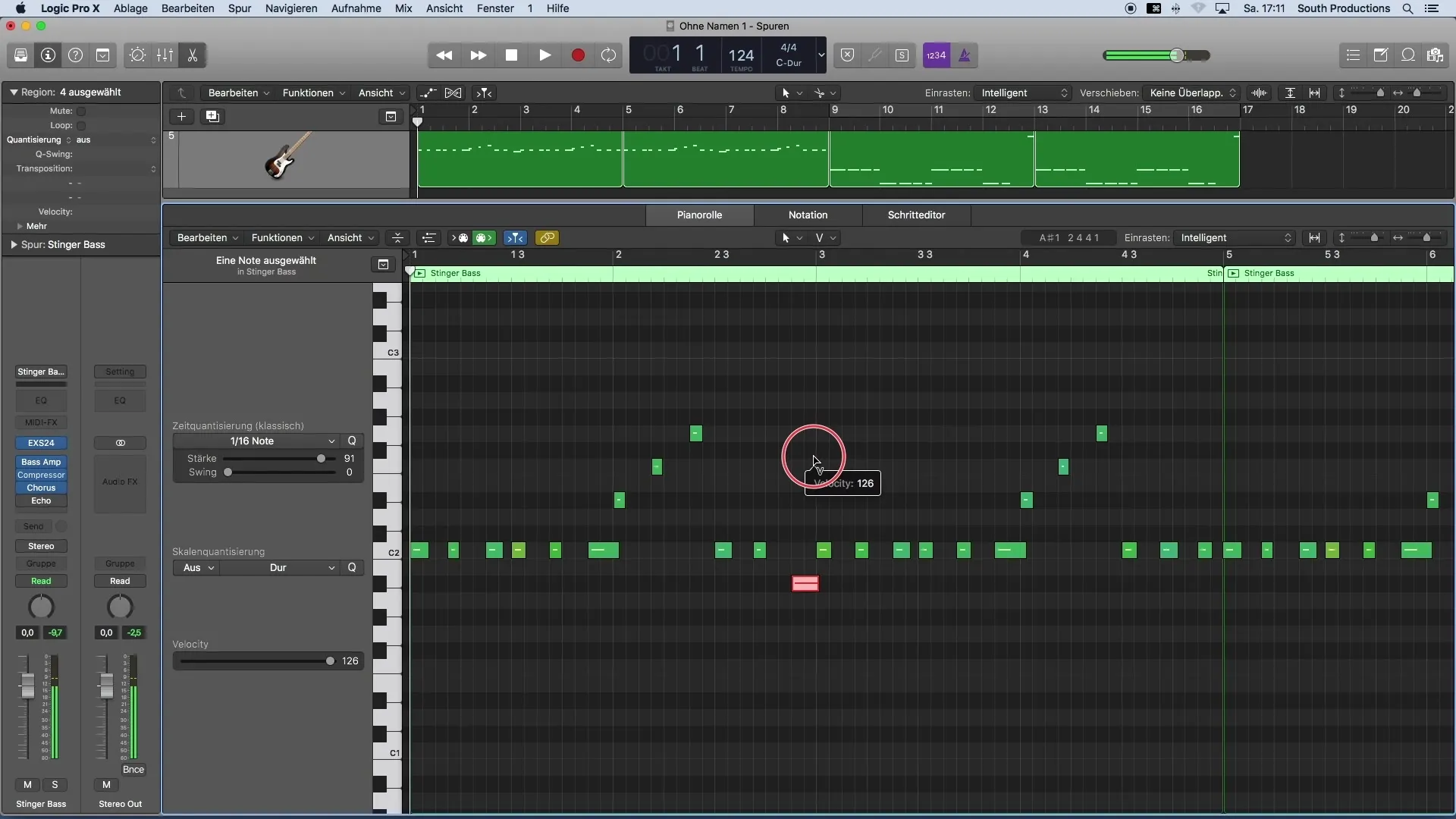The height and width of the screenshot is (819, 1456).
Task: Click the EXS24 instrument slot
Action: pos(41,443)
